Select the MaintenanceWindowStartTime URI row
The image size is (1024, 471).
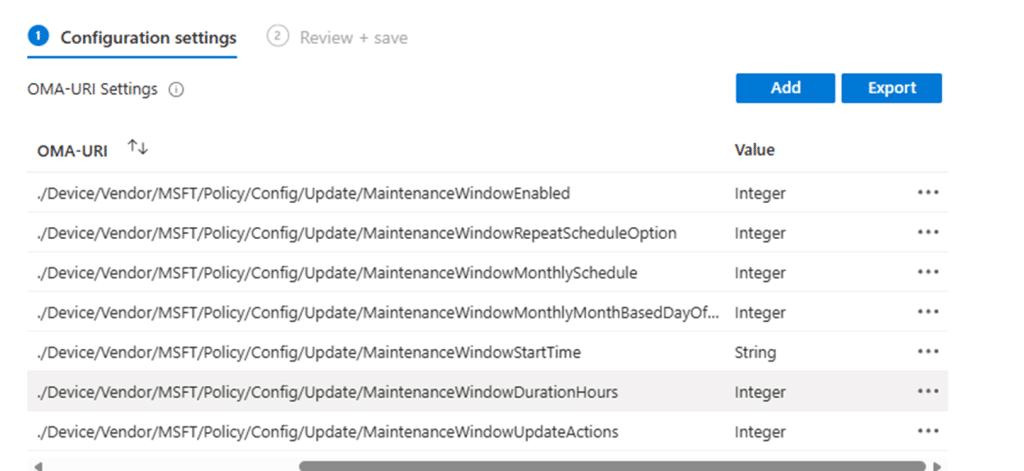tap(308, 352)
